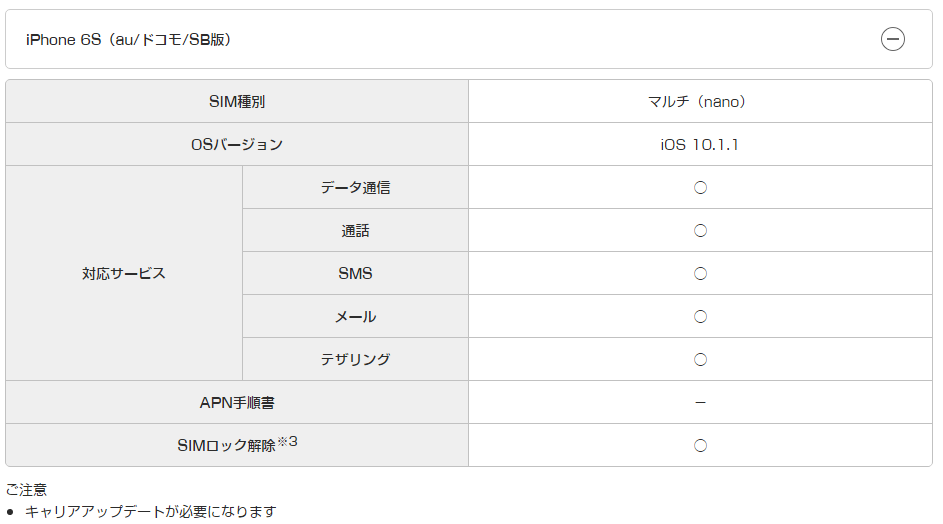Click the iPhone 6S (au/ドコモ/SB版) header

tap(468, 39)
